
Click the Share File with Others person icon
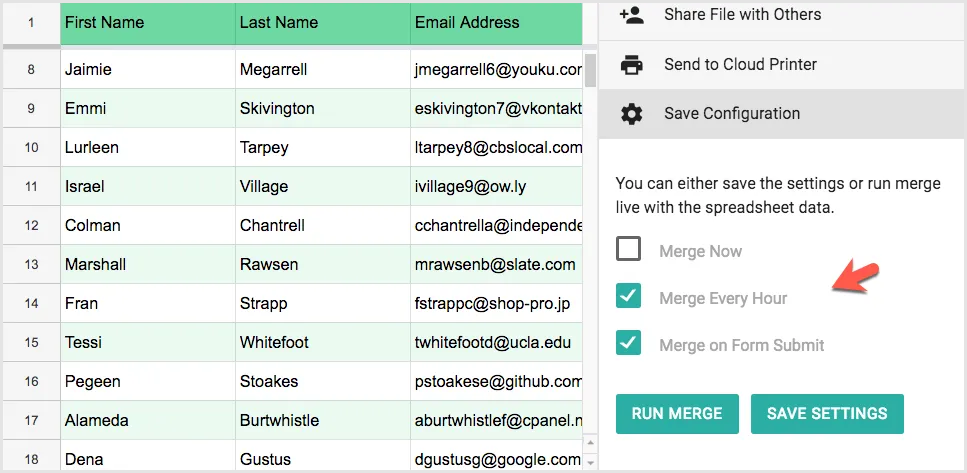click(x=631, y=15)
